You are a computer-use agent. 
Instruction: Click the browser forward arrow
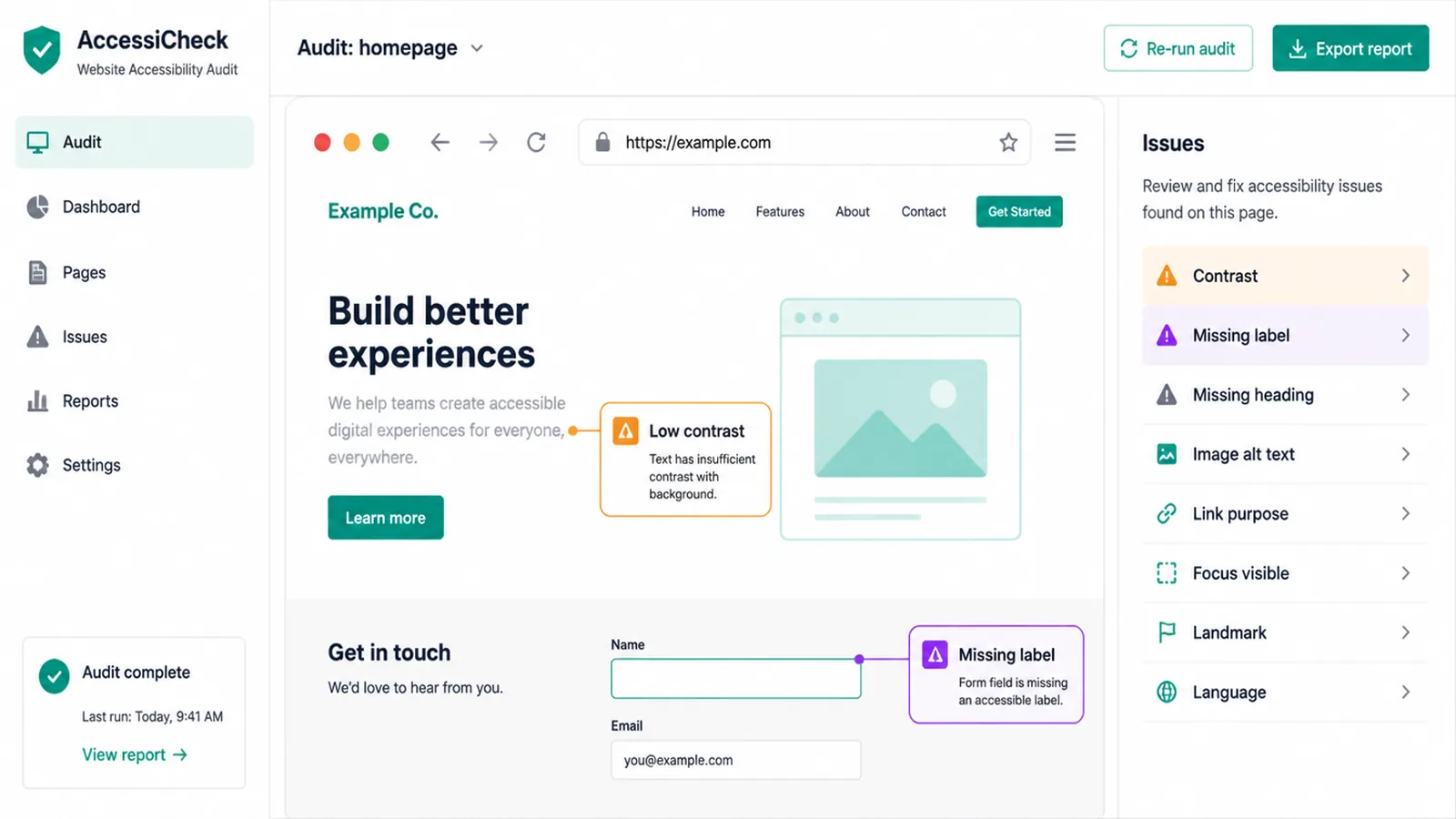(489, 142)
